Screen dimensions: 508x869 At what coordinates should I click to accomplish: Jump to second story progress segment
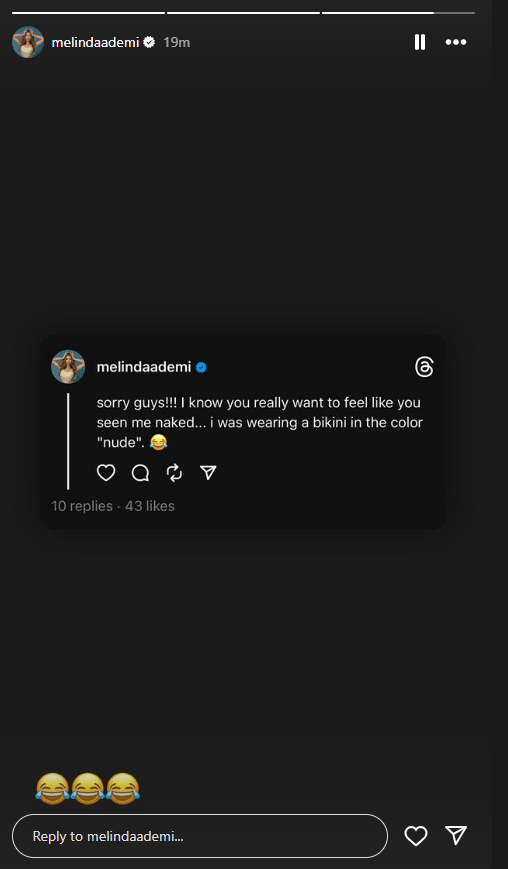[243, 12]
